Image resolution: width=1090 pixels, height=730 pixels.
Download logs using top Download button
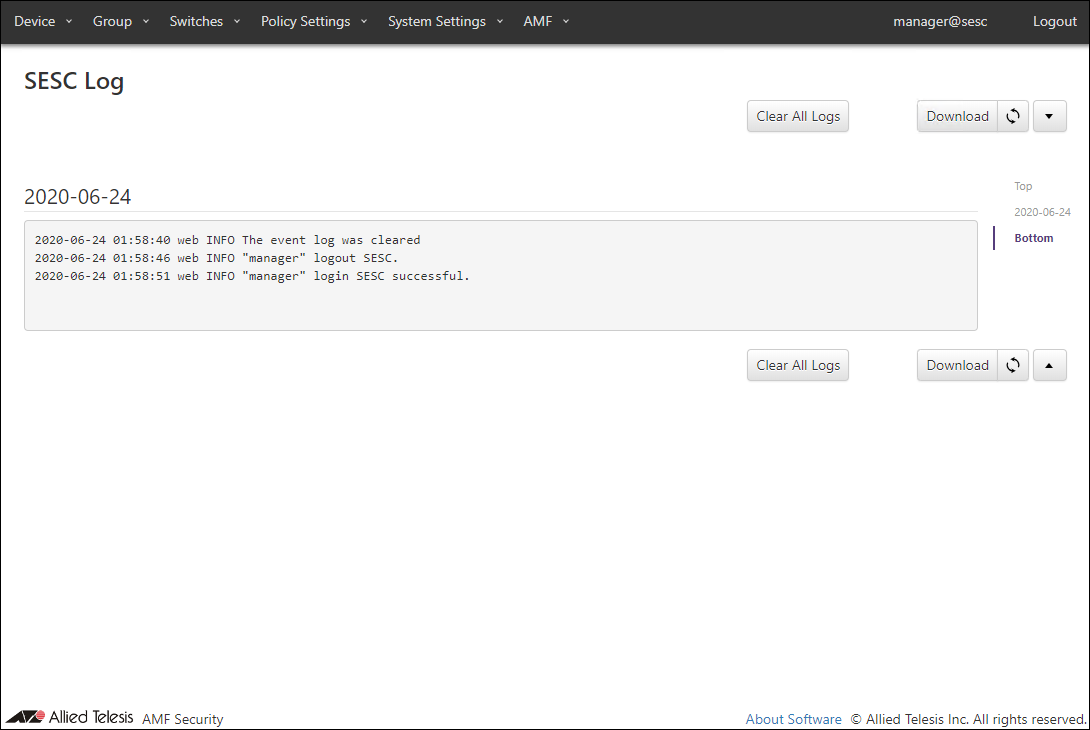[957, 116]
